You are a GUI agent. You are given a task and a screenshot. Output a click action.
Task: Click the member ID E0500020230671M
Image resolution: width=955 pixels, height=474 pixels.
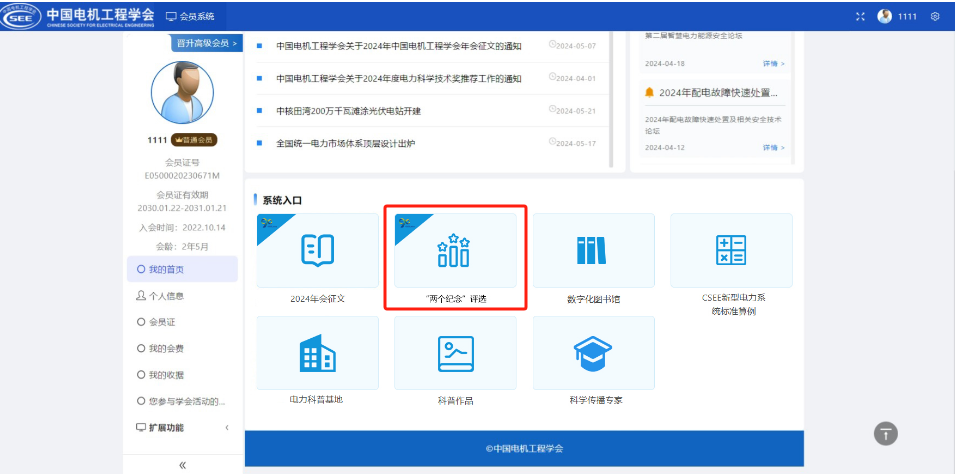tap(182, 175)
